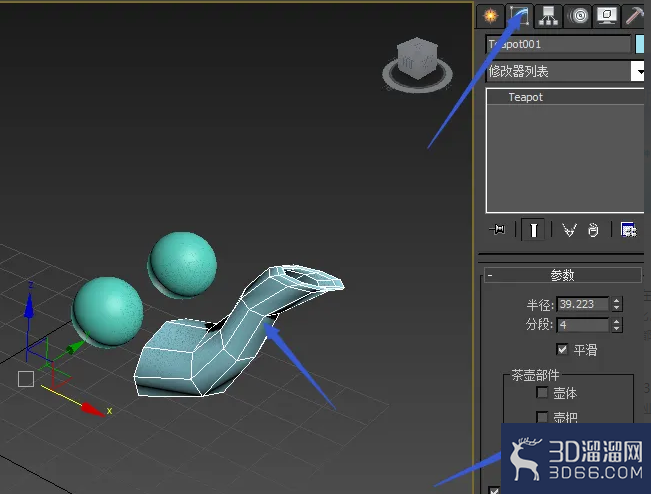This screenshot has height=494, width=651.
Task: Click Remove Modifier from stack icon
Action: click(593, 229)
